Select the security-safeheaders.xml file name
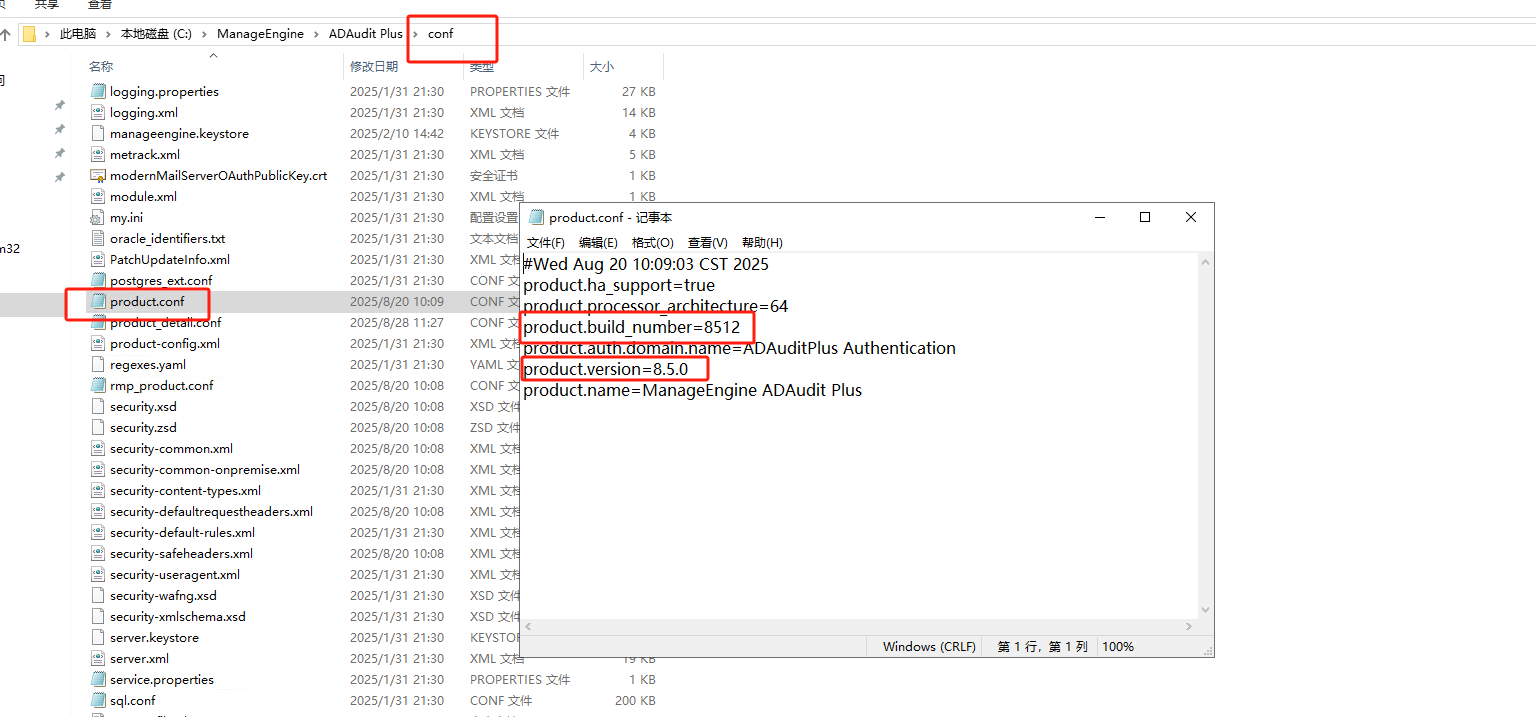 pos(181,554)
